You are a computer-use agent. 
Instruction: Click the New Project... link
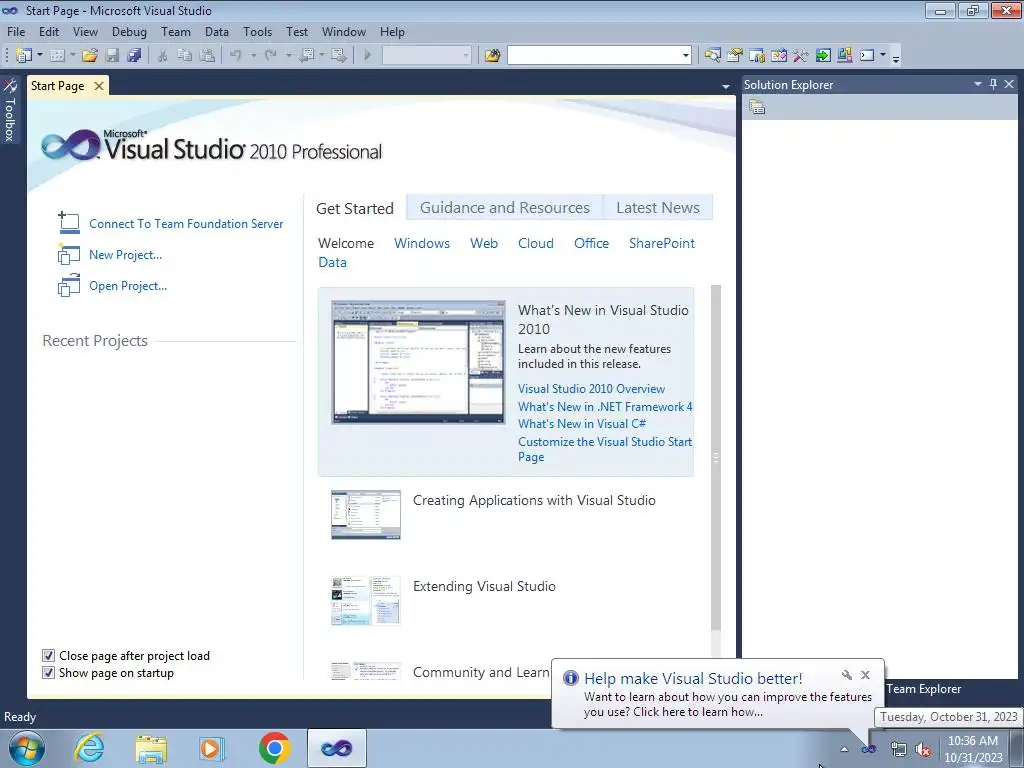click(125, 255)
